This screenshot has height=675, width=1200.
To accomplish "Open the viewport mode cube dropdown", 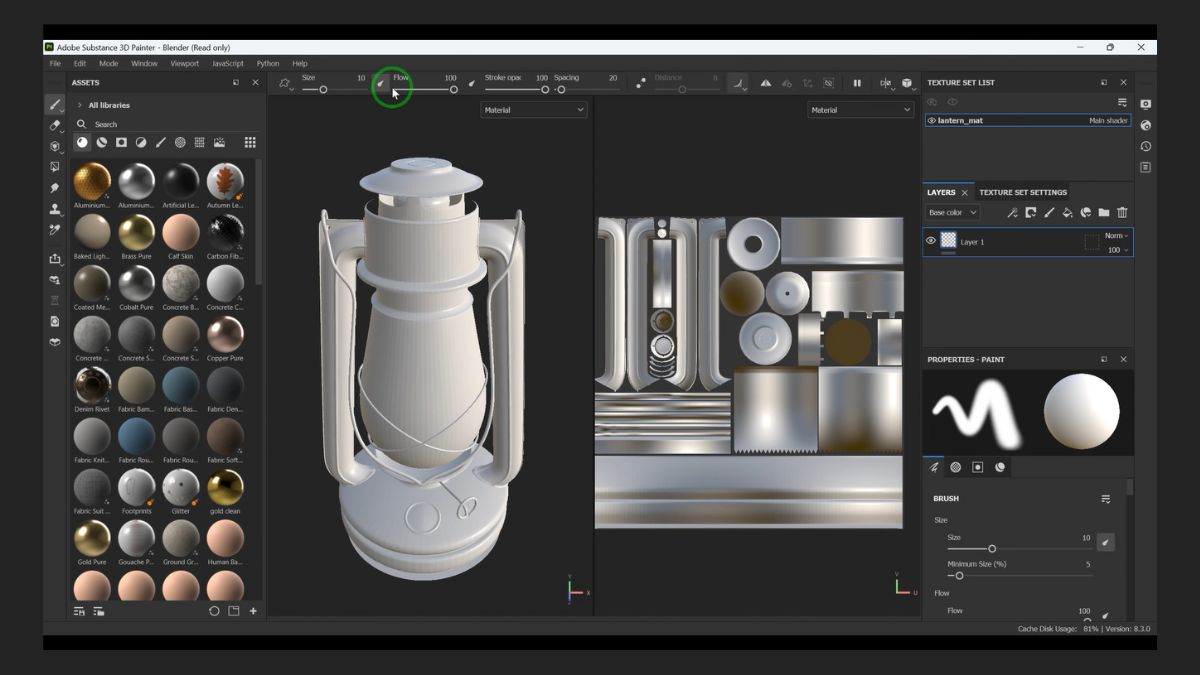I will point(907,84).
